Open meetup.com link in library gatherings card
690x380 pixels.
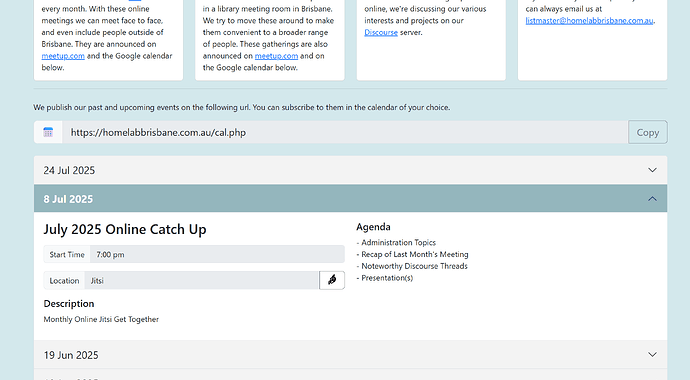276,56
